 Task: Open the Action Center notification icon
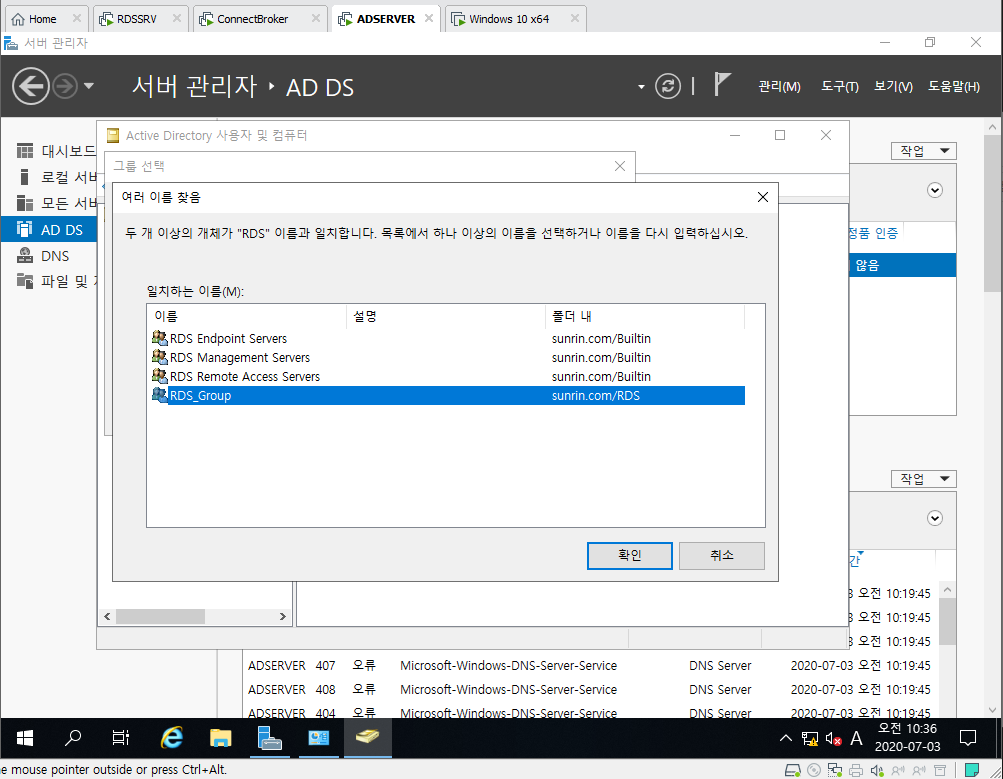968,738
